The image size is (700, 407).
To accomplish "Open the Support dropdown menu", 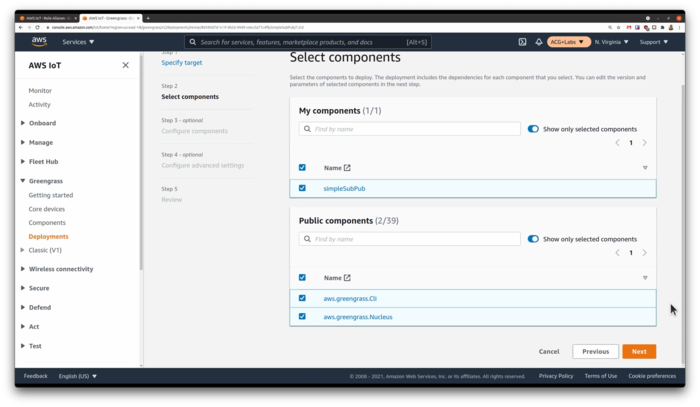I will (x=654, y=42).
